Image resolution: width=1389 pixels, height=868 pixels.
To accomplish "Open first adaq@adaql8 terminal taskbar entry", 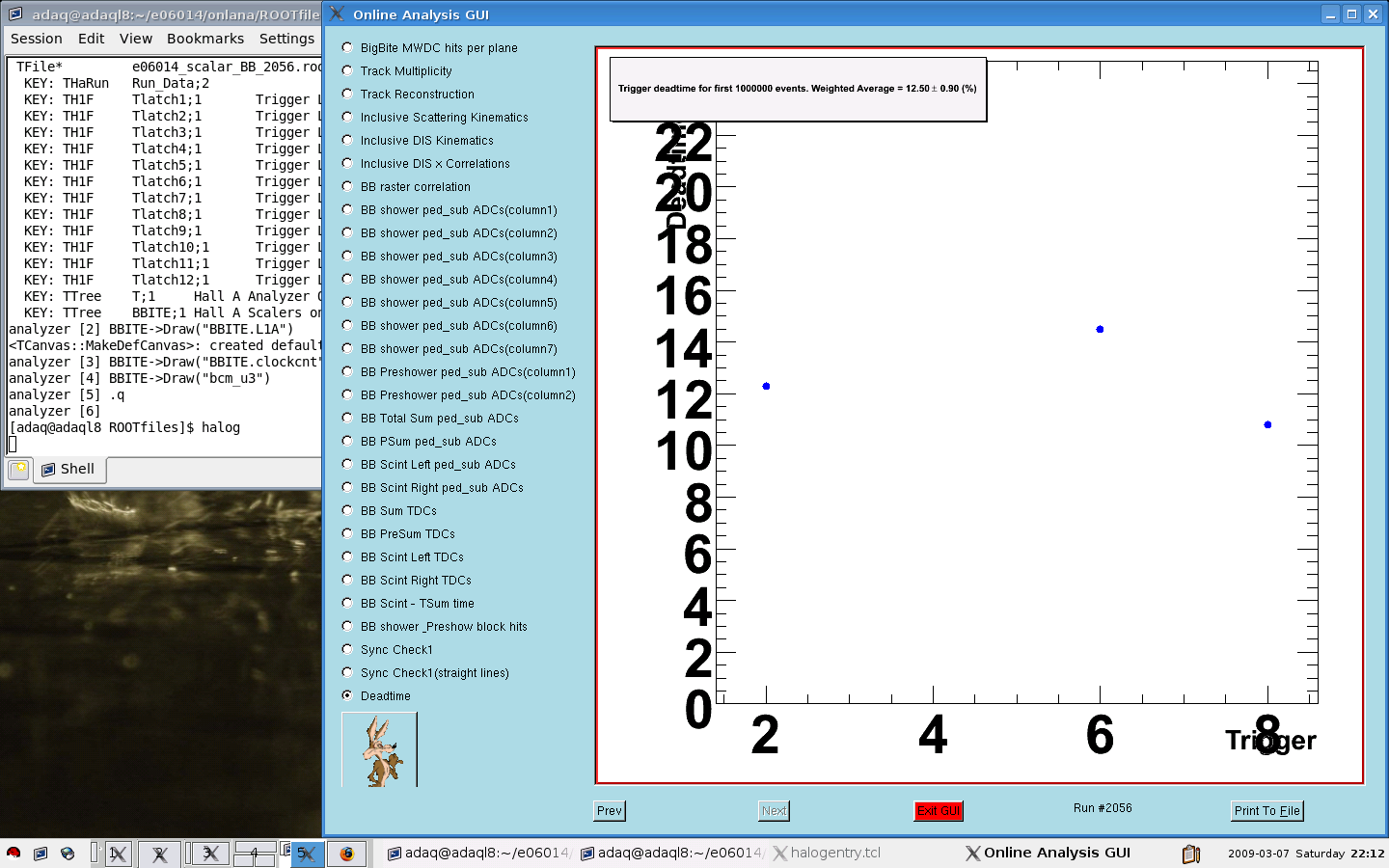I will (477, 853).
